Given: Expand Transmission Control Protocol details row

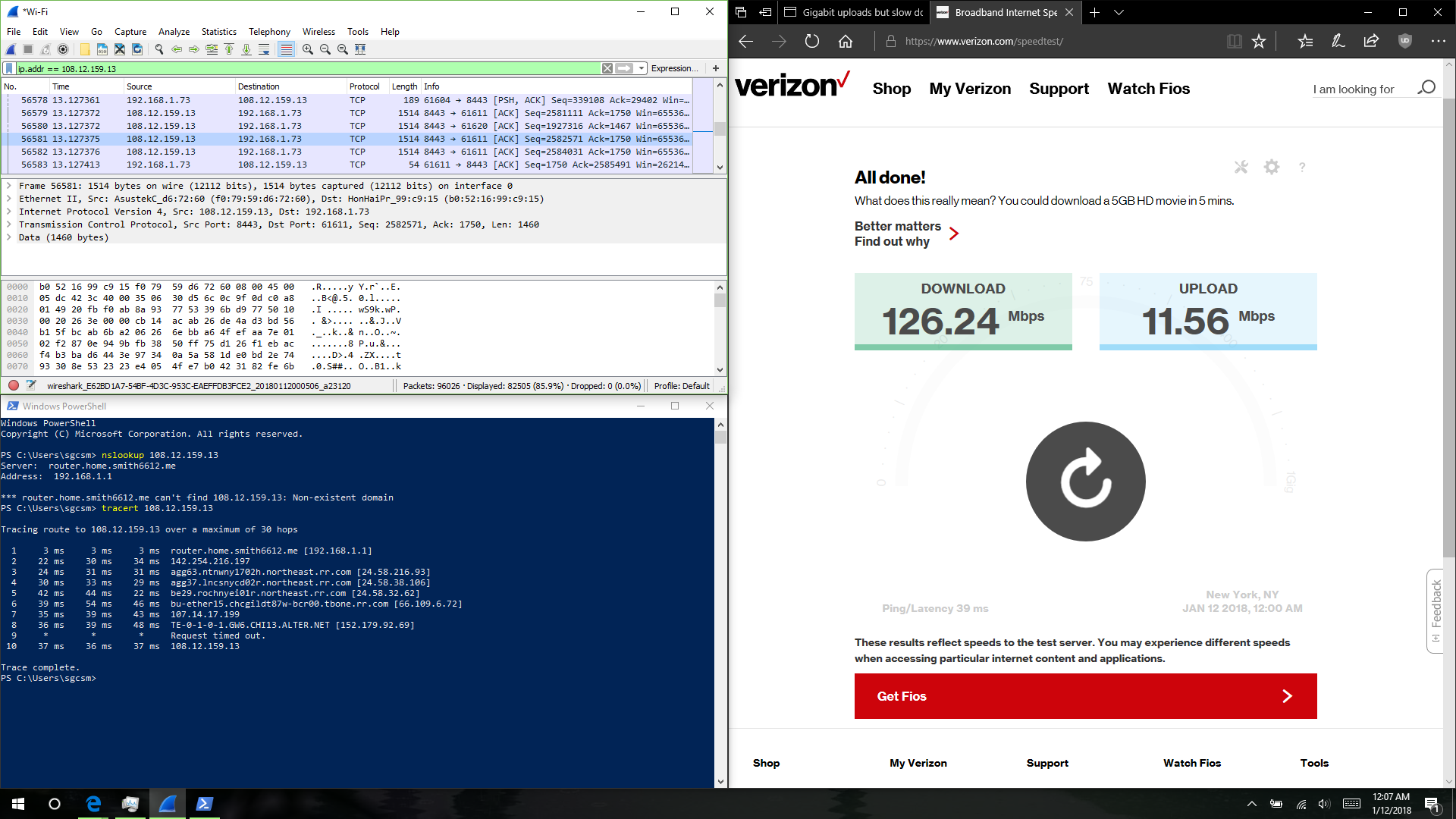Looking at the screenshot, I should click(9, 224).
